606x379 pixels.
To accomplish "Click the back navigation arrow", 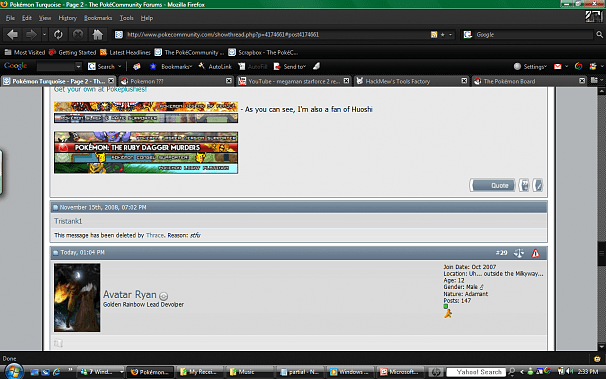I will click(x=12, y=35).
